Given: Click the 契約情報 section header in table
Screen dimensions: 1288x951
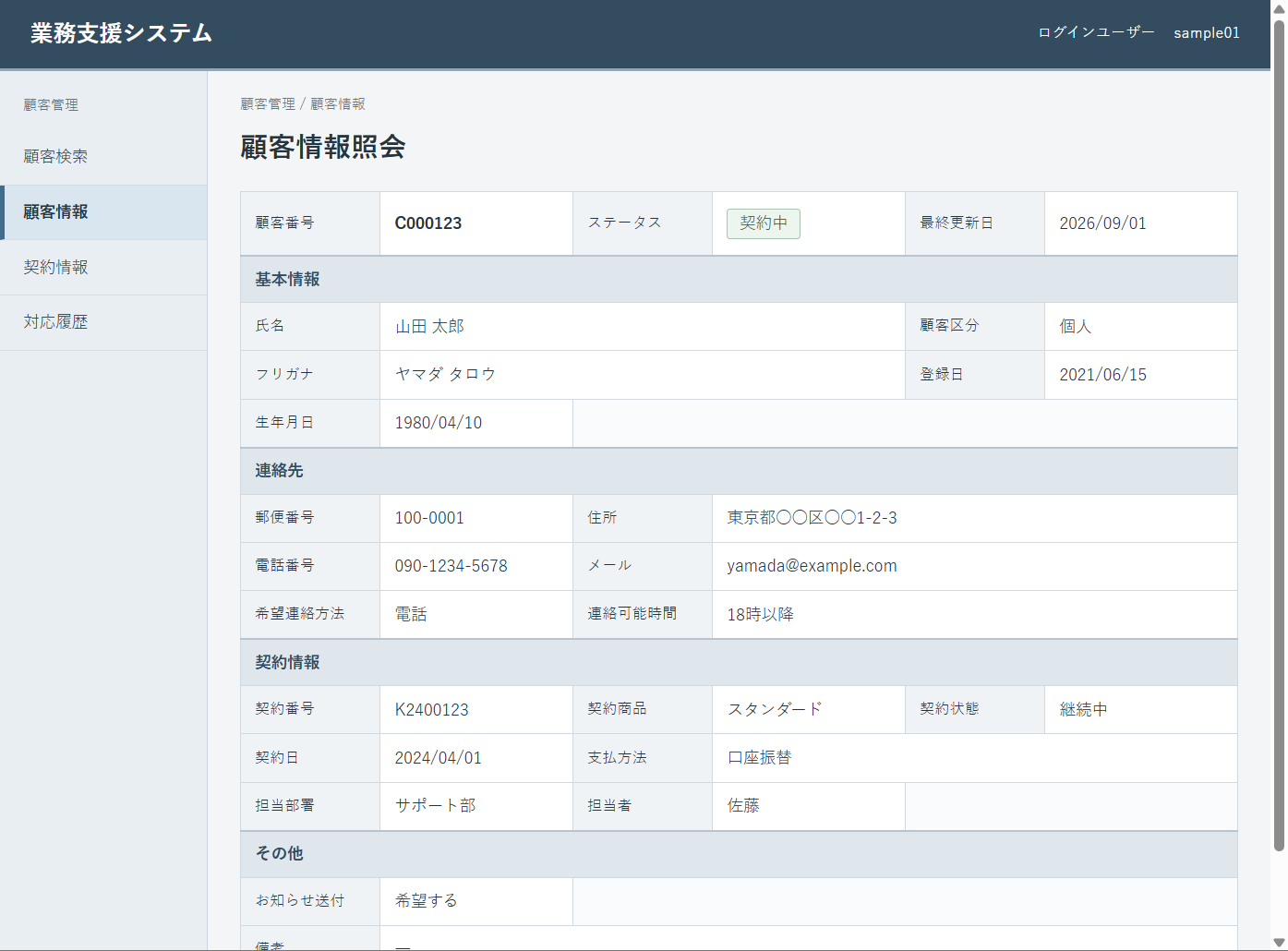Looking at the screenshot, I should [739, 663].
